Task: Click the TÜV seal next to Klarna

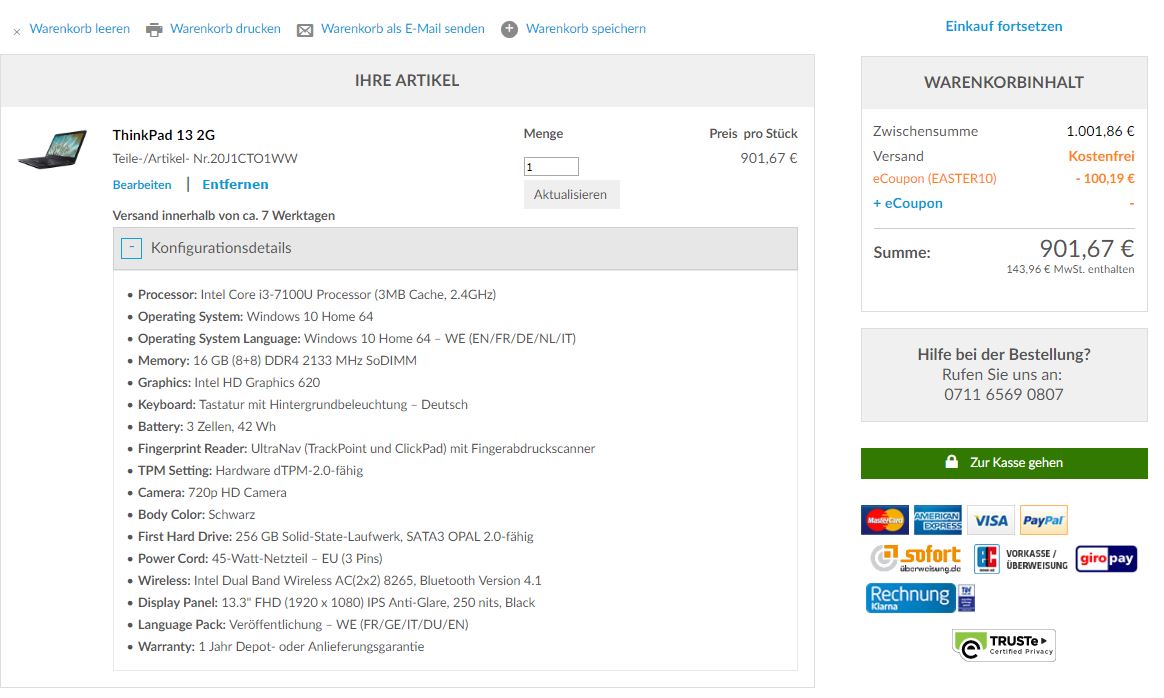Action: tap(966, 597)
